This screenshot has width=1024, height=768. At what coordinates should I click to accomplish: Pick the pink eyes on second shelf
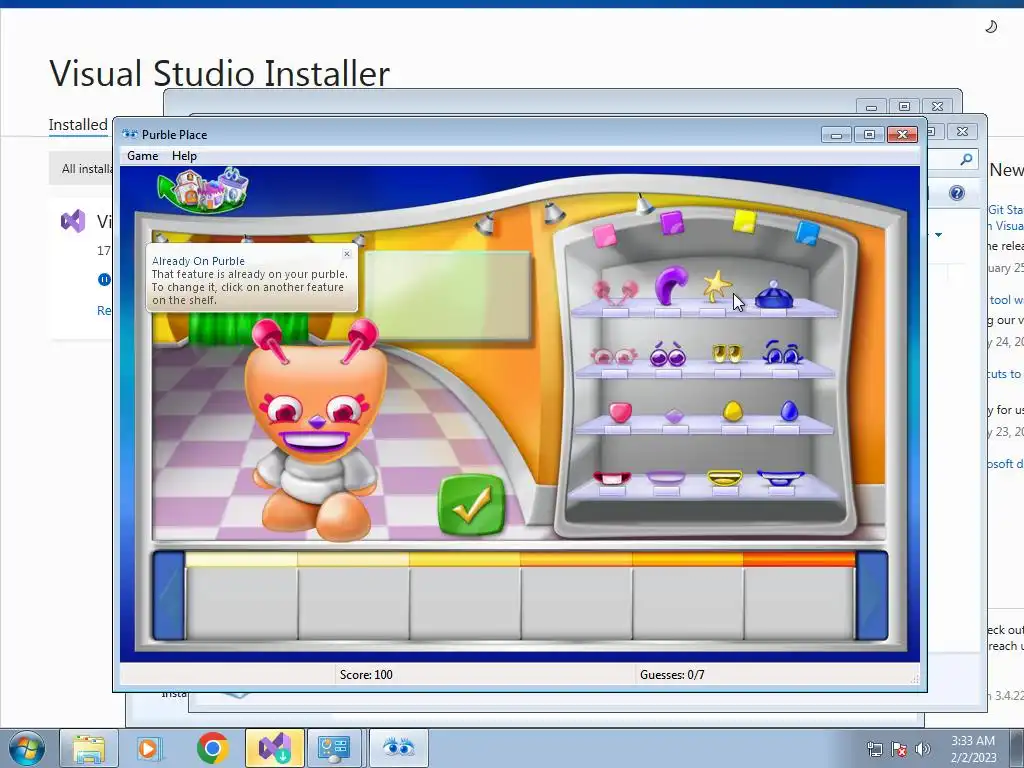614,356
